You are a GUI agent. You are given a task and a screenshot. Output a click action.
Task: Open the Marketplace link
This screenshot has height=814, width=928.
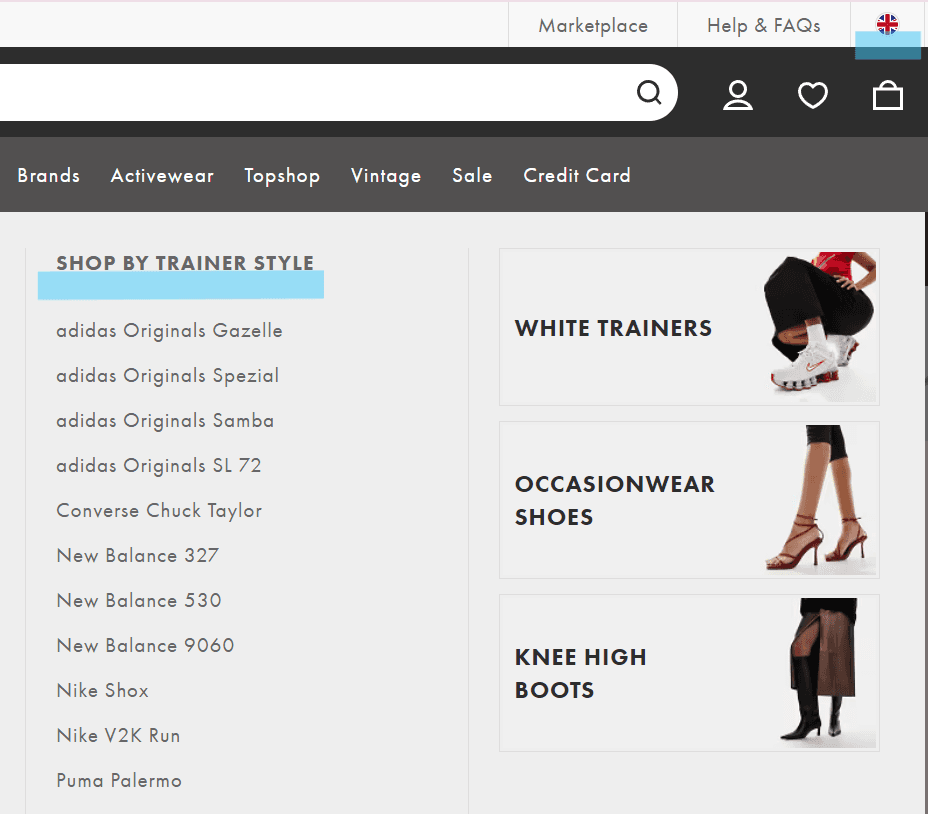coord(593,25)
